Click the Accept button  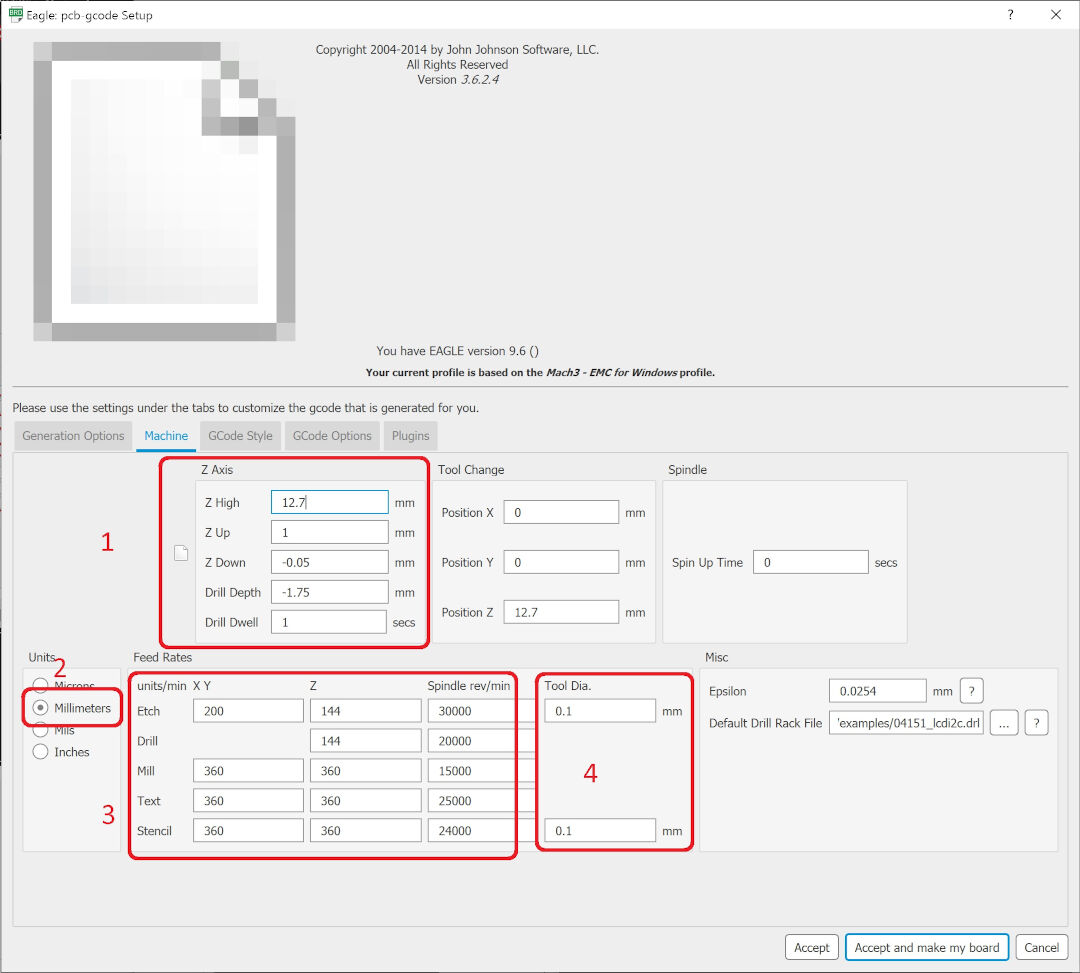click(x=811, y=947)
